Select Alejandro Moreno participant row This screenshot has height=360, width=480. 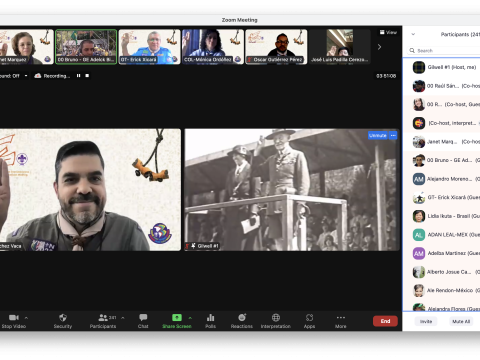[442, 179]
